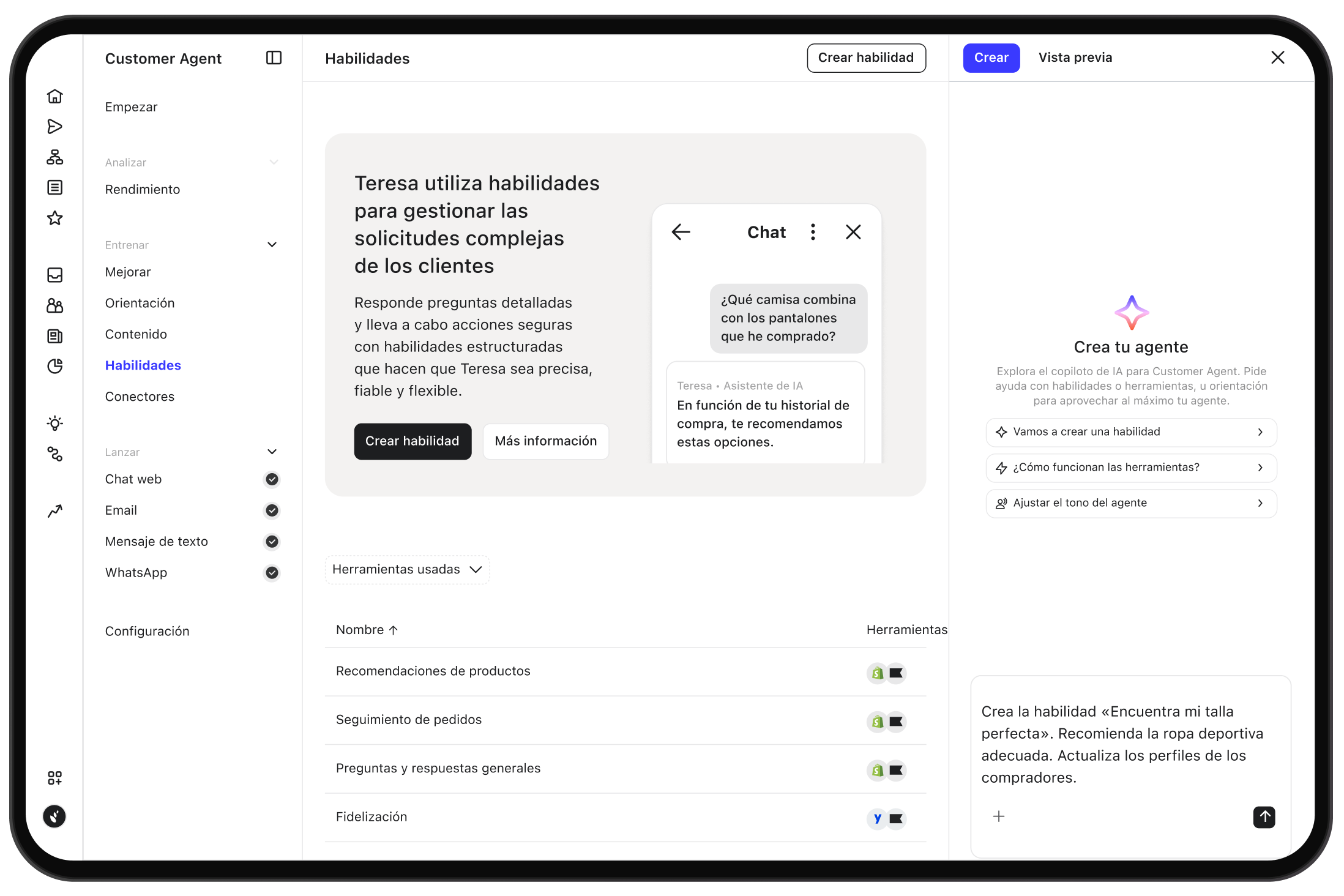Viewport: 1344px width, 896px height.
Task: Open Conectores in the sidebar menu
Action: click(140, 397)
